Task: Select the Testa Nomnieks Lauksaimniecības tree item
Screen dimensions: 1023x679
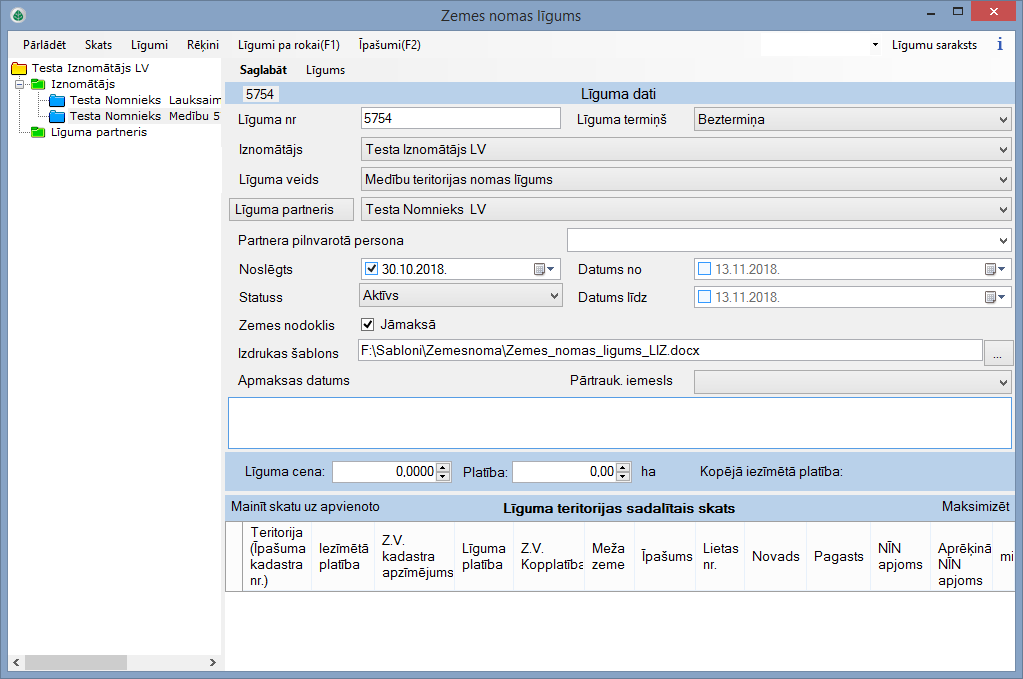Action: point(143,100)
